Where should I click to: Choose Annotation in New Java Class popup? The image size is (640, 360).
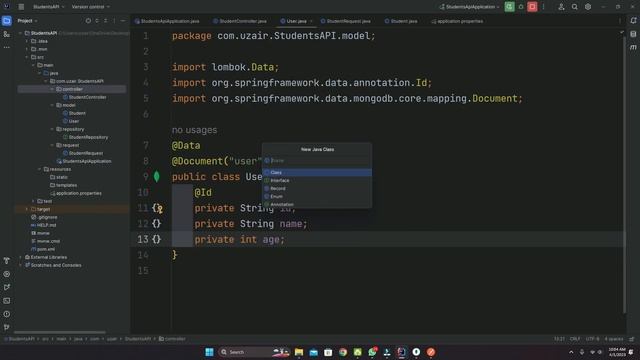(x=317, y=204)
